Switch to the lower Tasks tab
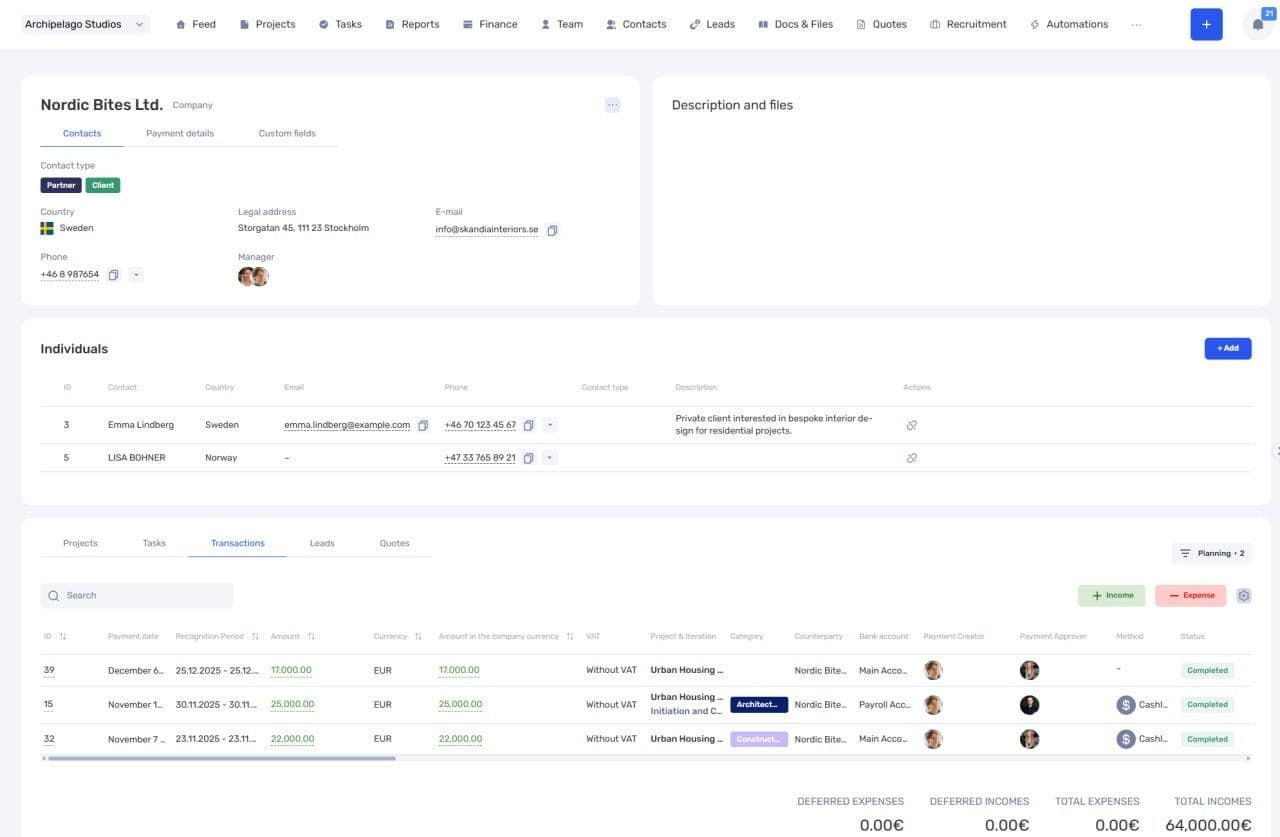This screenshot has height=837, width=1280. (x=154, y=543)
